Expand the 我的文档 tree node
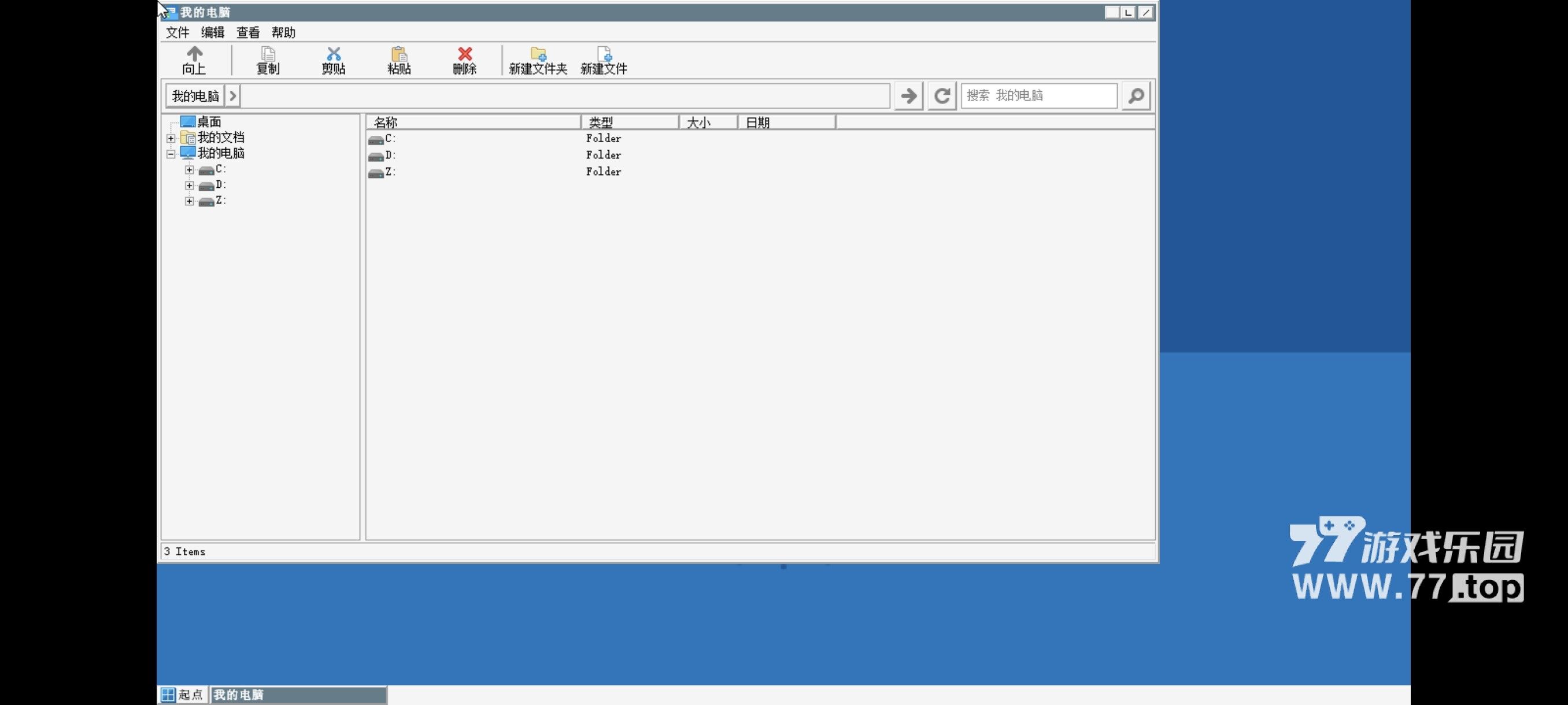This screenshot has width=1568, height=705. [171, 138]
